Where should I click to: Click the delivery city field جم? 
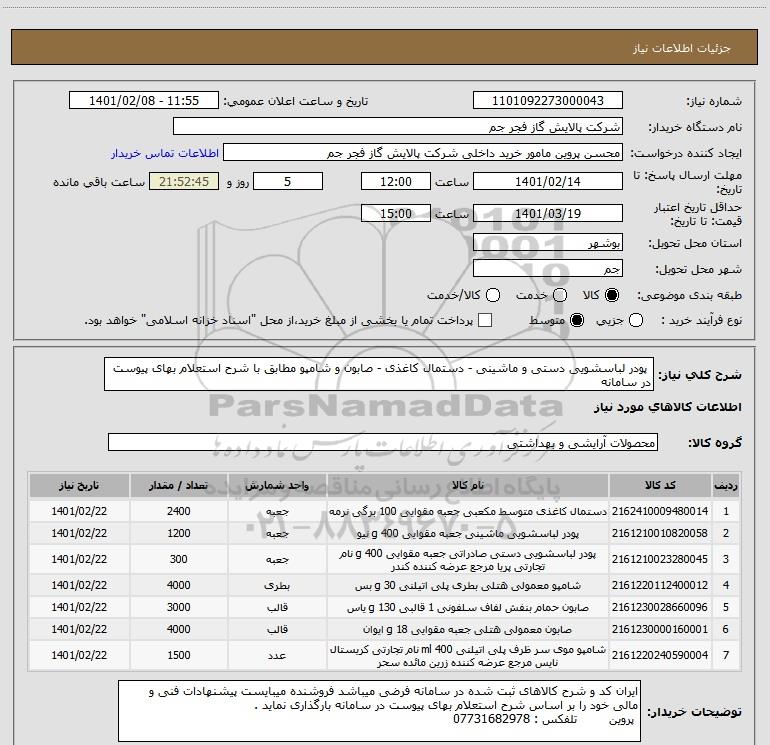click(548, 269)
